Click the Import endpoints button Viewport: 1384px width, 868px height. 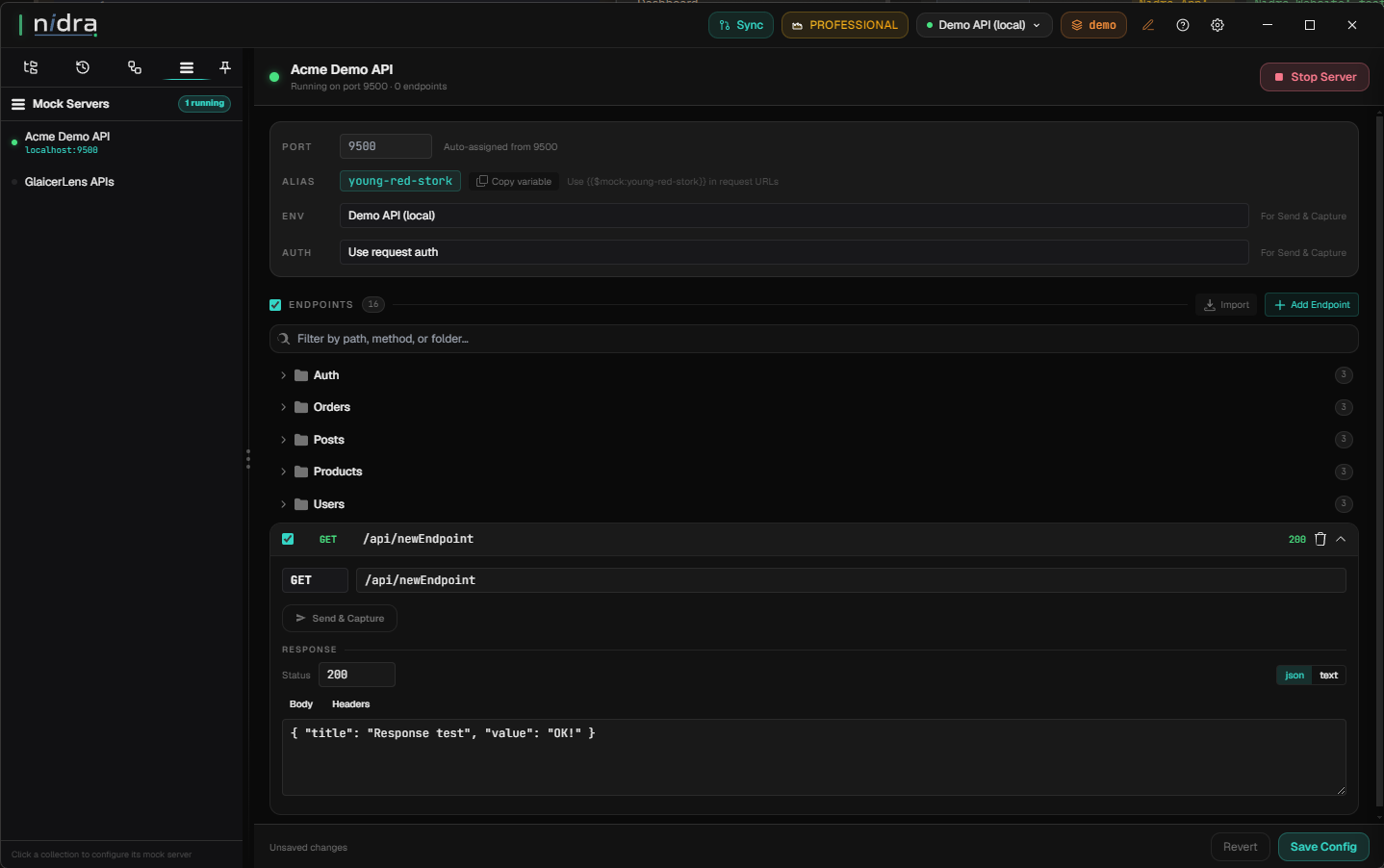click(x=1226, y=305)
